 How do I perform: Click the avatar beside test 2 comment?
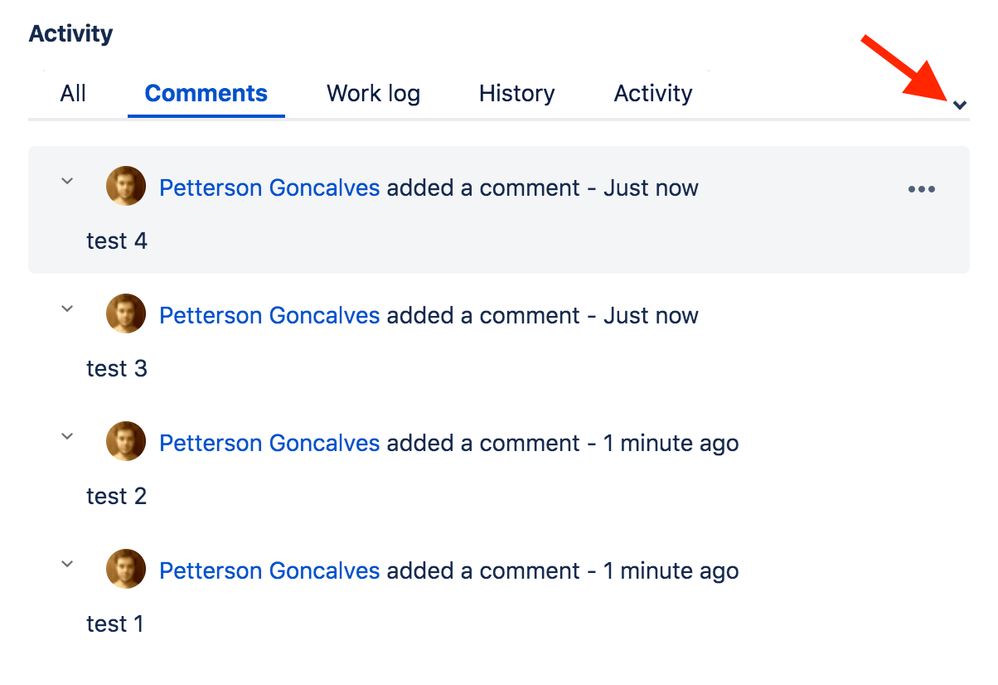pos(125,441)
